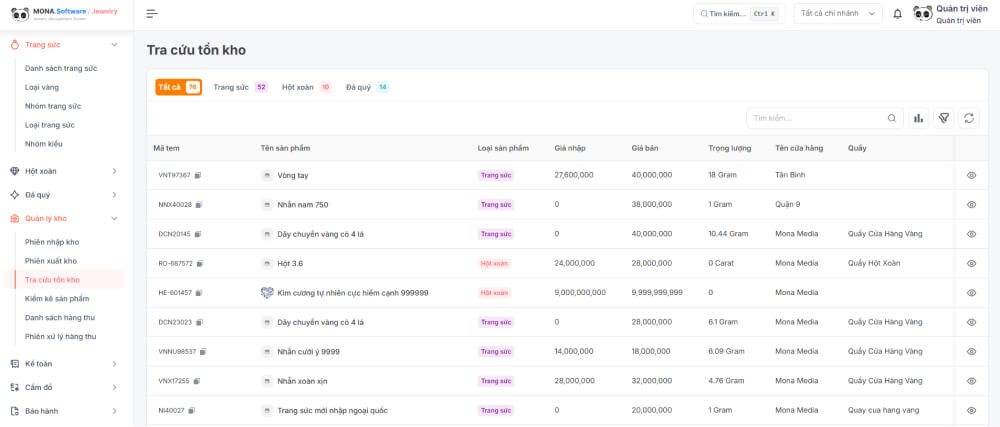The image size is (1000, 427).
Task: Copy tem code NNX40028
Action: tap(199, 205)
